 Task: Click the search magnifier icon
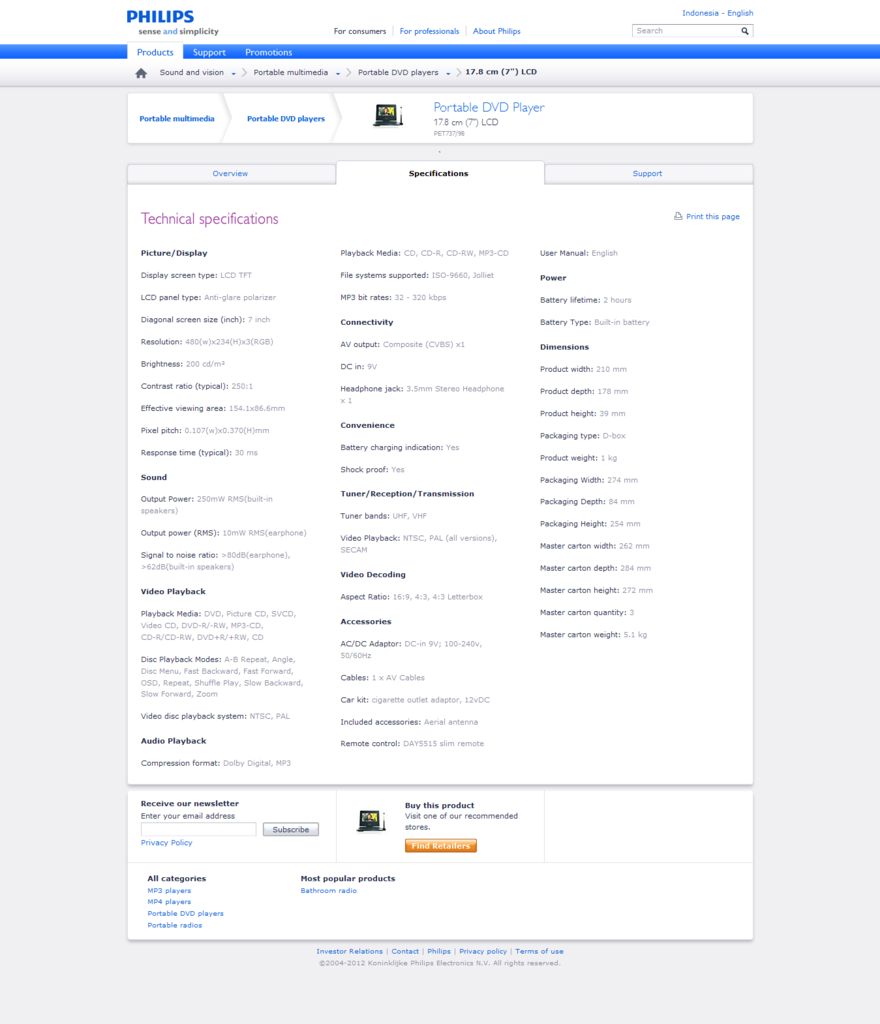point(744,31)
